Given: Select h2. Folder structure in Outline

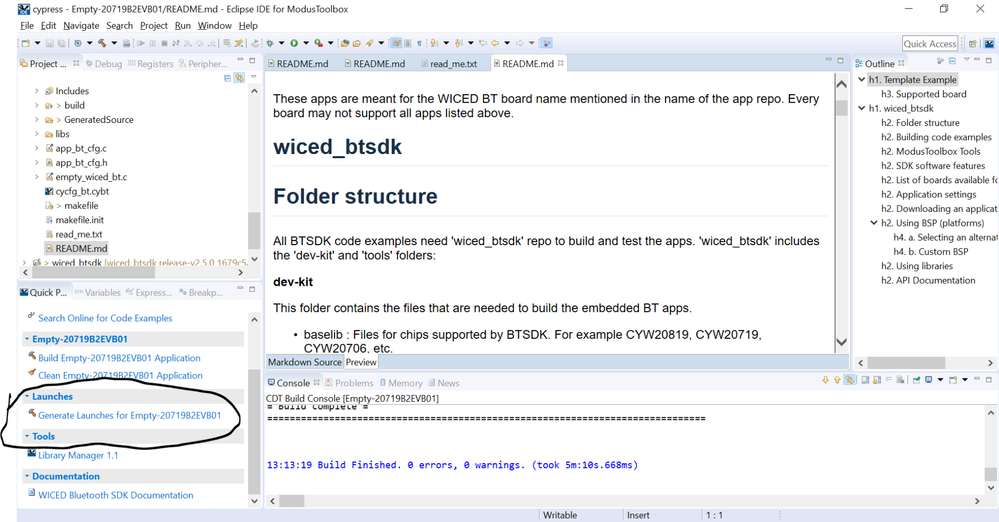Looking at the screenshot, I should (x=920, y=122).
